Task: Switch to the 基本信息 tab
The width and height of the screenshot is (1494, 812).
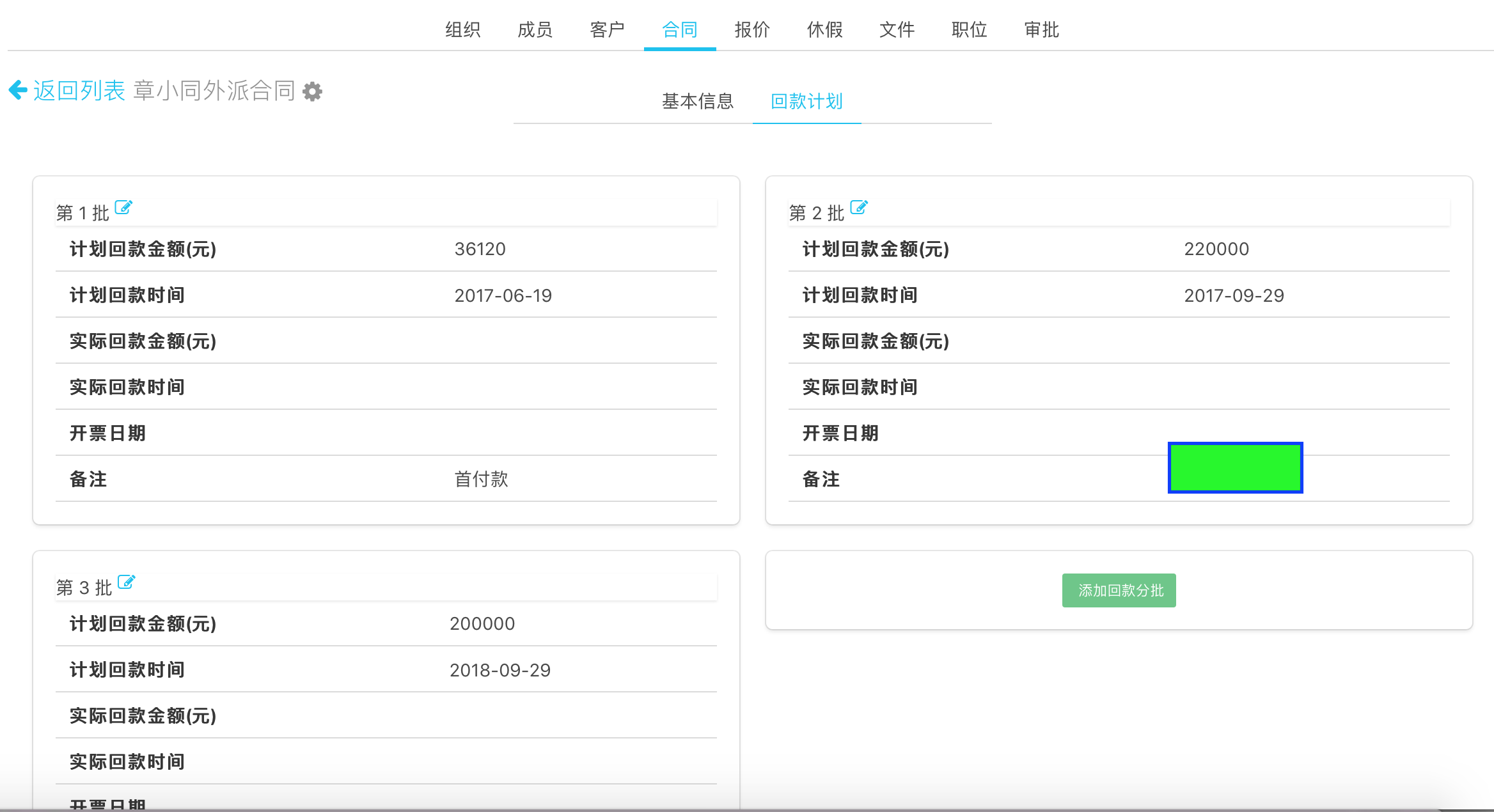Action: pos(697,101)
